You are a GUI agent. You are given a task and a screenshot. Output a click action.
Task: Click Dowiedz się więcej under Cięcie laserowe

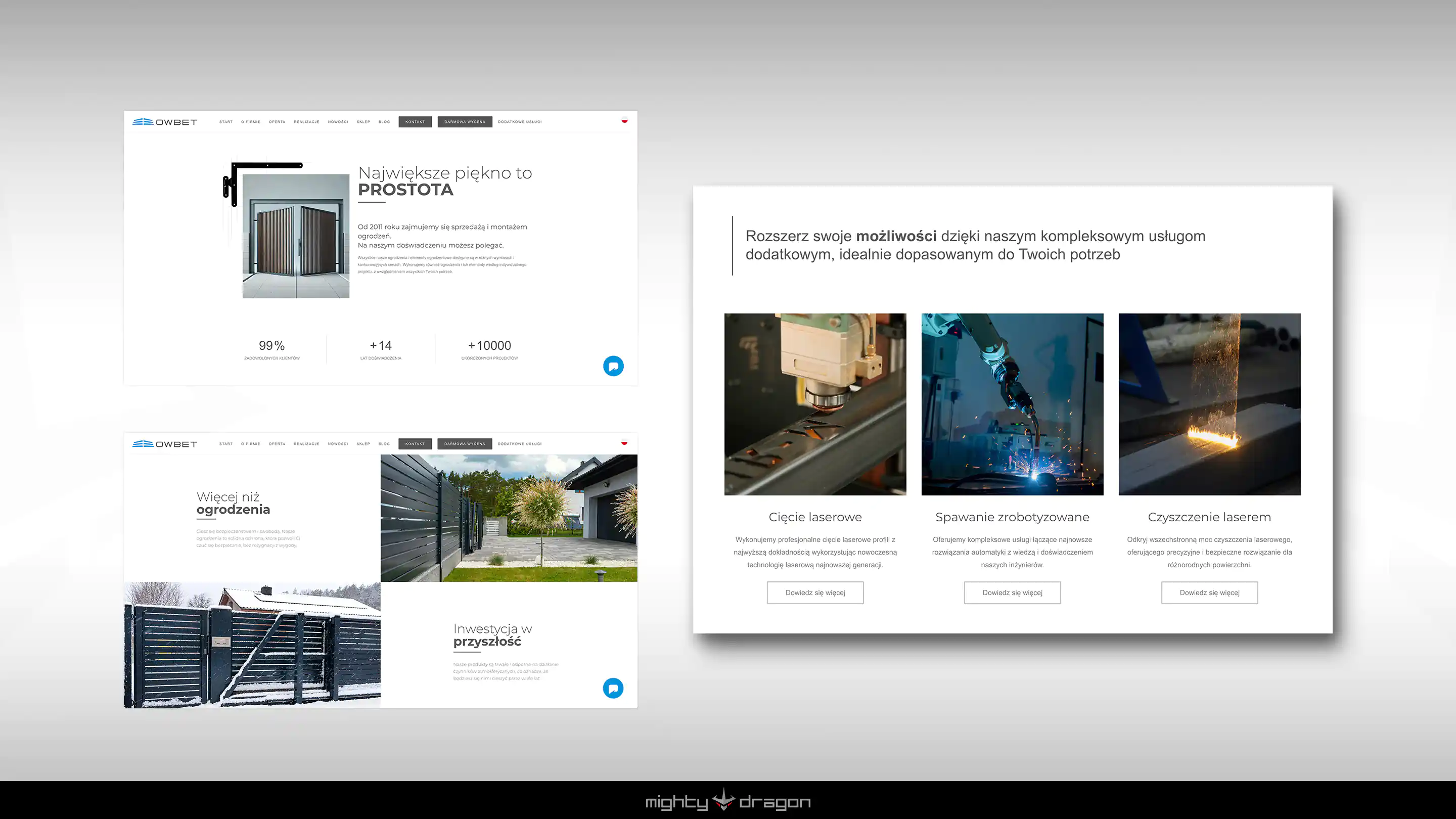pyautogui.click(x=815, y=593)
